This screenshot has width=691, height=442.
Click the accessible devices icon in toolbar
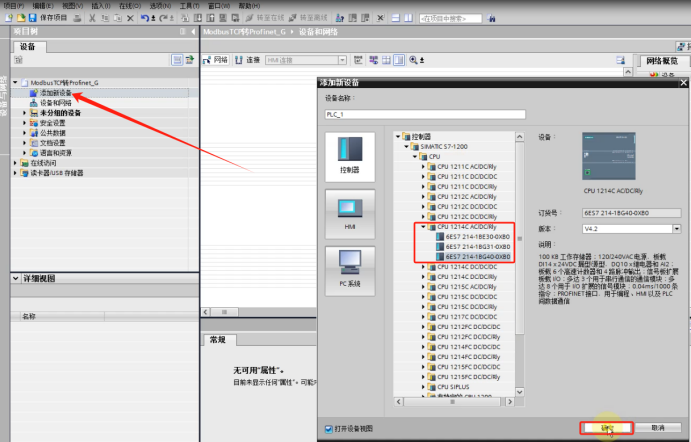coord(339,18)
